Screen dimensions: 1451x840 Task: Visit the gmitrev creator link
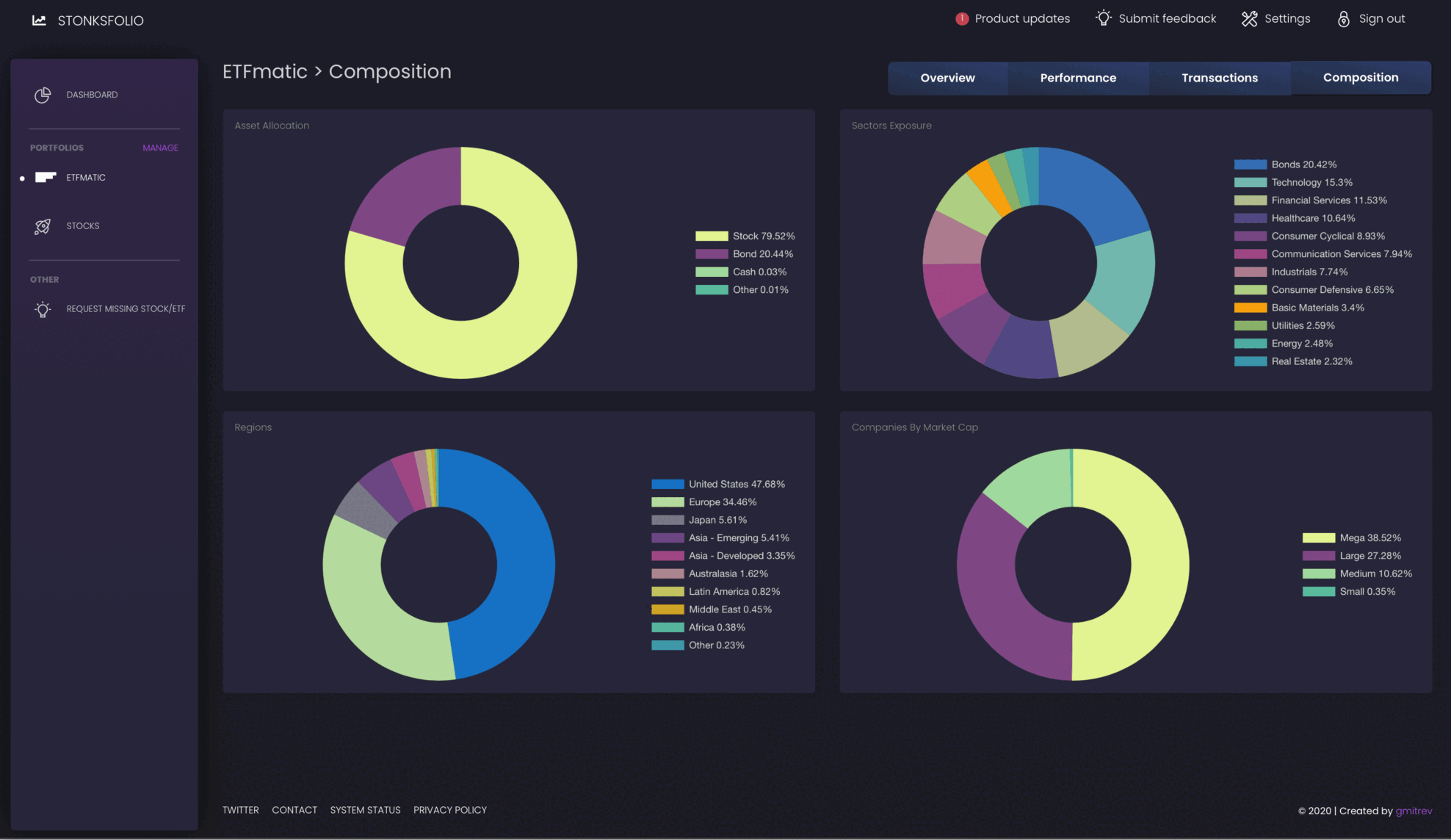tap(1414, 811)
